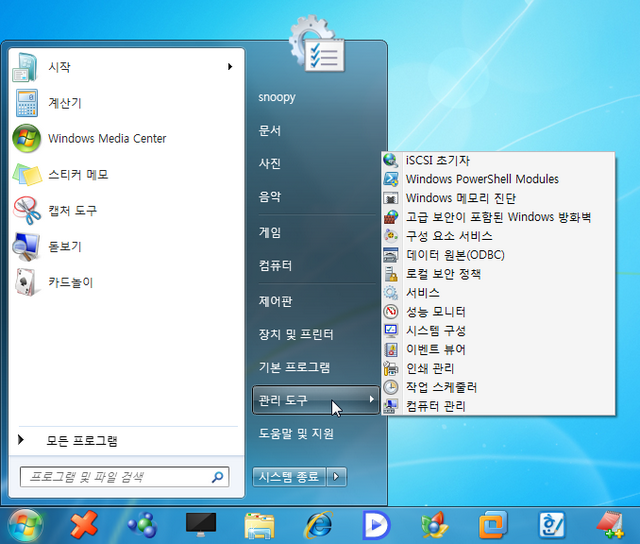Open the red notepad plus taskbar icon
Screen dimensions: 640x544
pos(610,525)
